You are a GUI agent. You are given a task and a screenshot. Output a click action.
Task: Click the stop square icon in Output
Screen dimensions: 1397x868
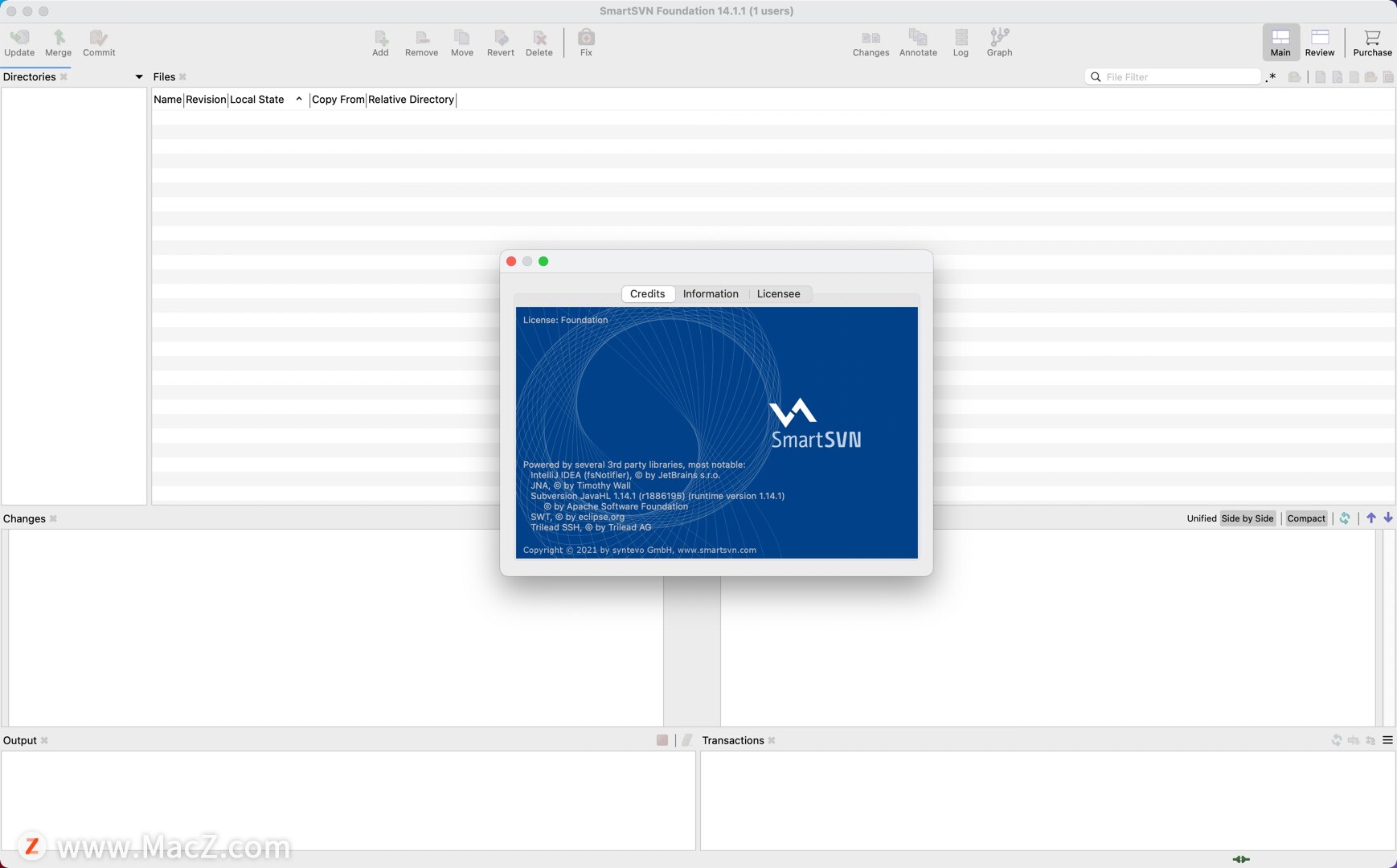click(662, 740)
